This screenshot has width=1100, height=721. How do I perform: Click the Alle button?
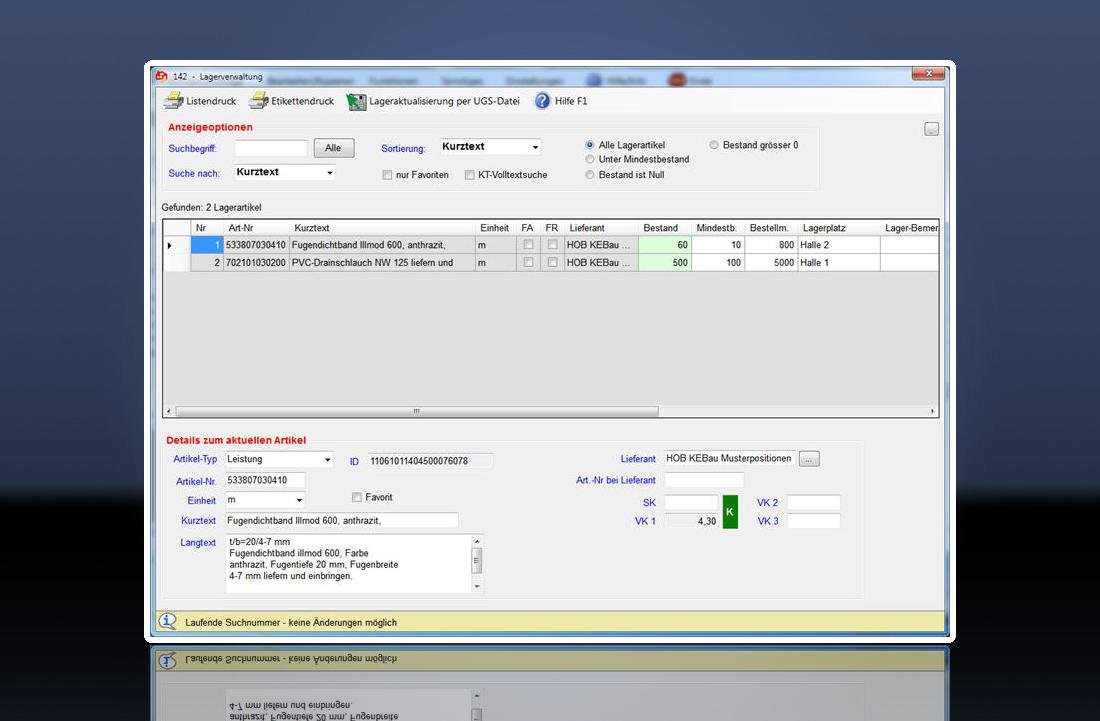tap(333, 148)
